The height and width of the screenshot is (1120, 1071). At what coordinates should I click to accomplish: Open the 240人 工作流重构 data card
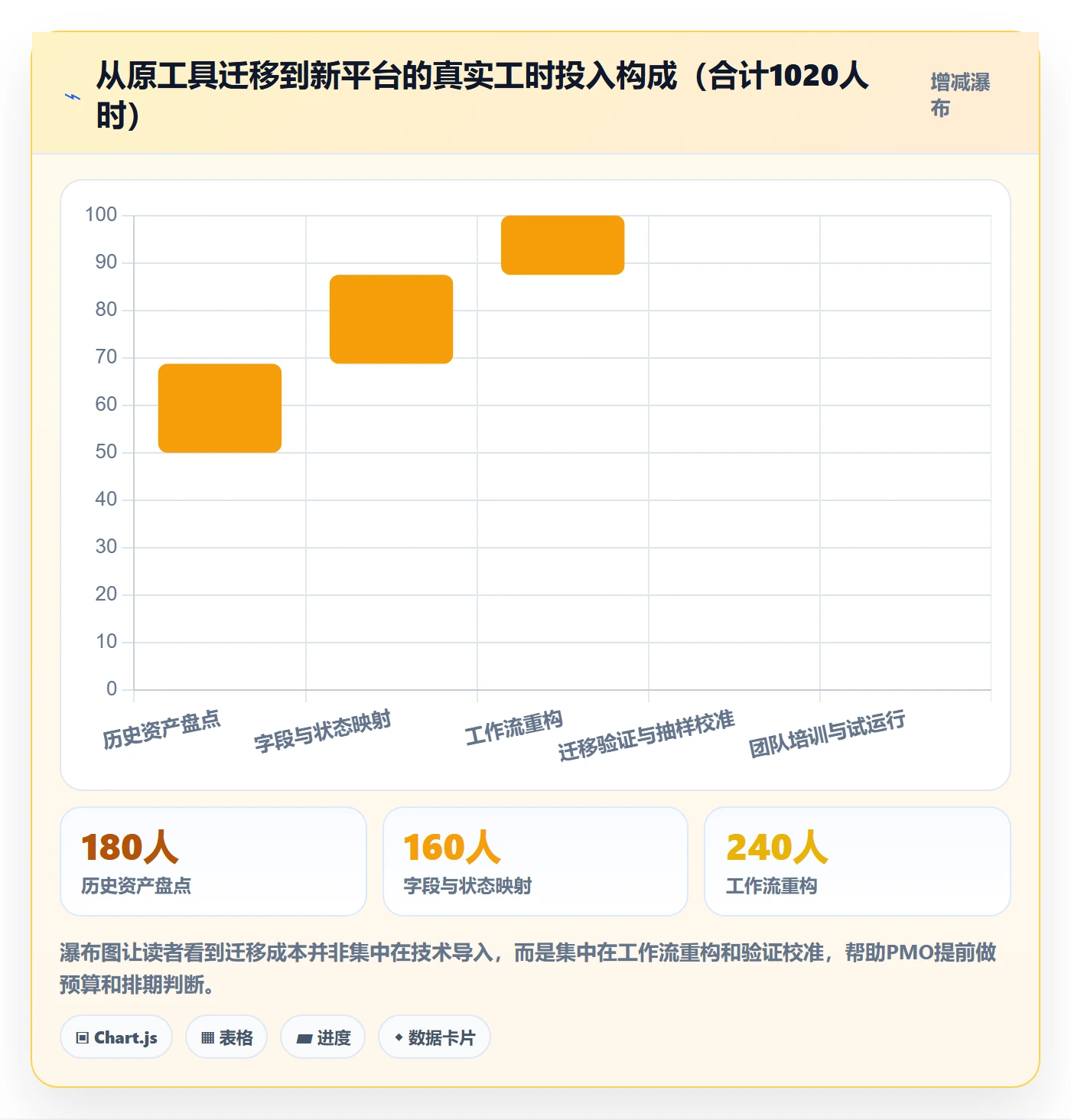pyautogui.click(x=858, y=861)
